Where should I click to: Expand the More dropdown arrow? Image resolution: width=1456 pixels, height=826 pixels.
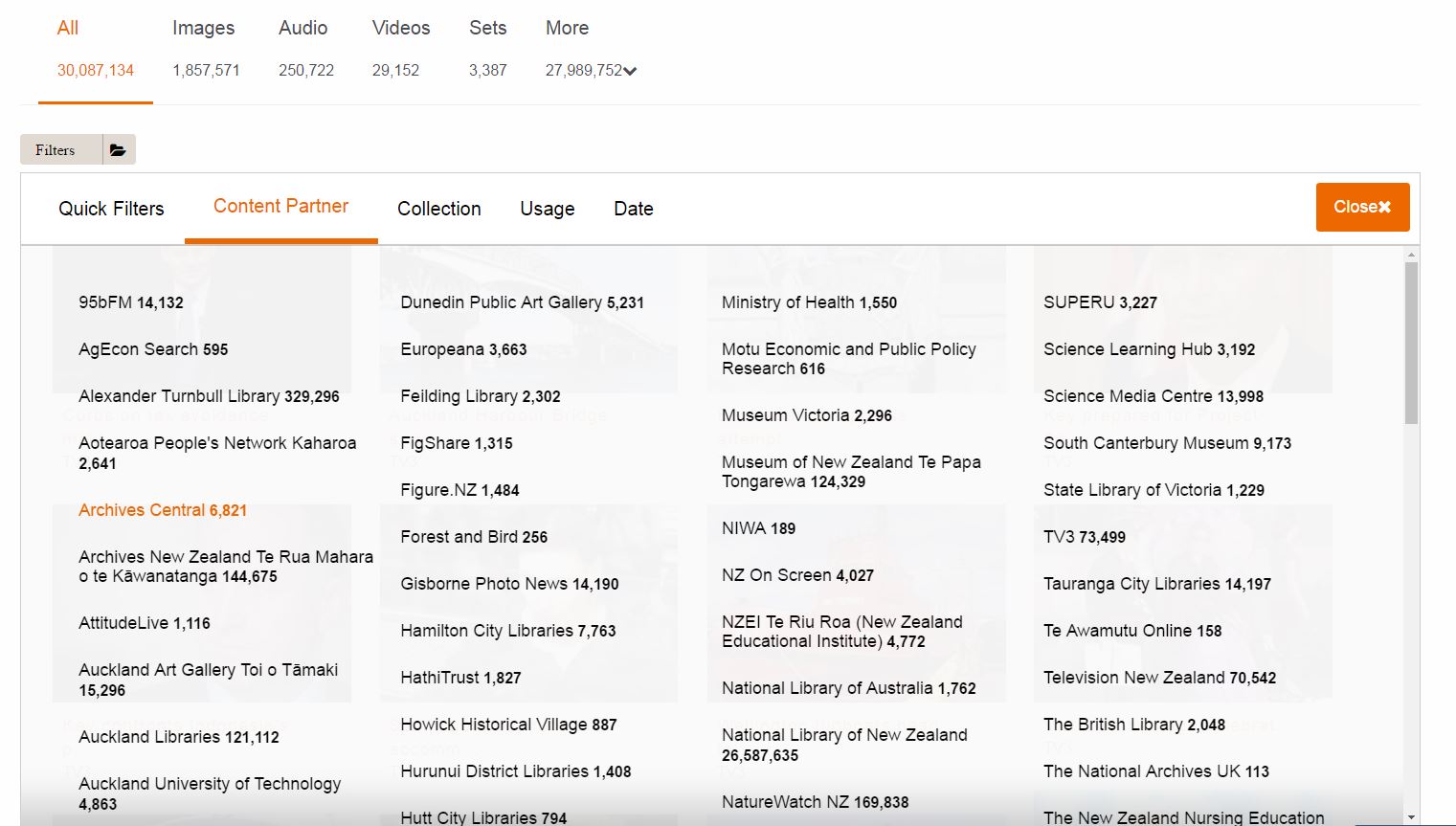tap(630, 71)
